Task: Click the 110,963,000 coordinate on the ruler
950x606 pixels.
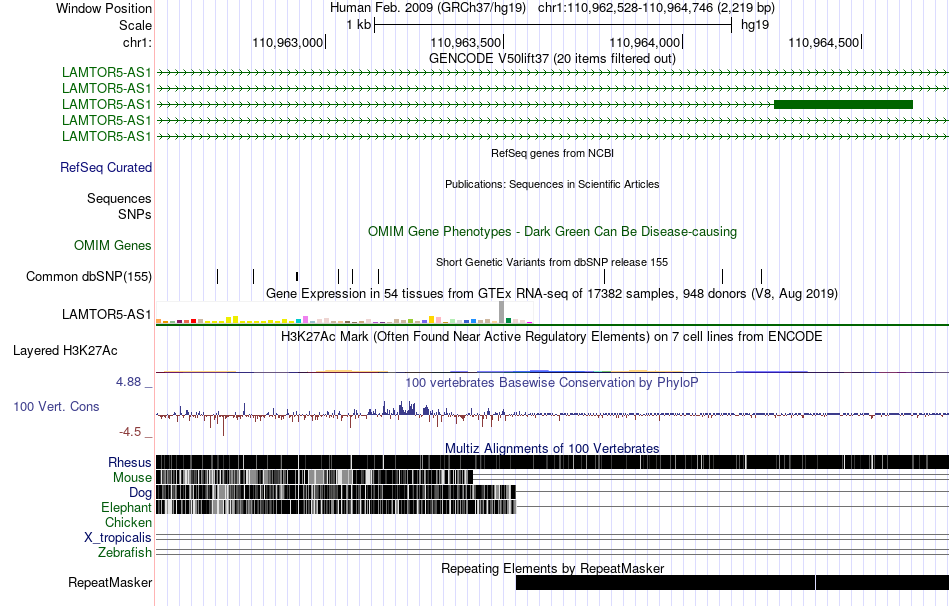Action: click(287, 42)
